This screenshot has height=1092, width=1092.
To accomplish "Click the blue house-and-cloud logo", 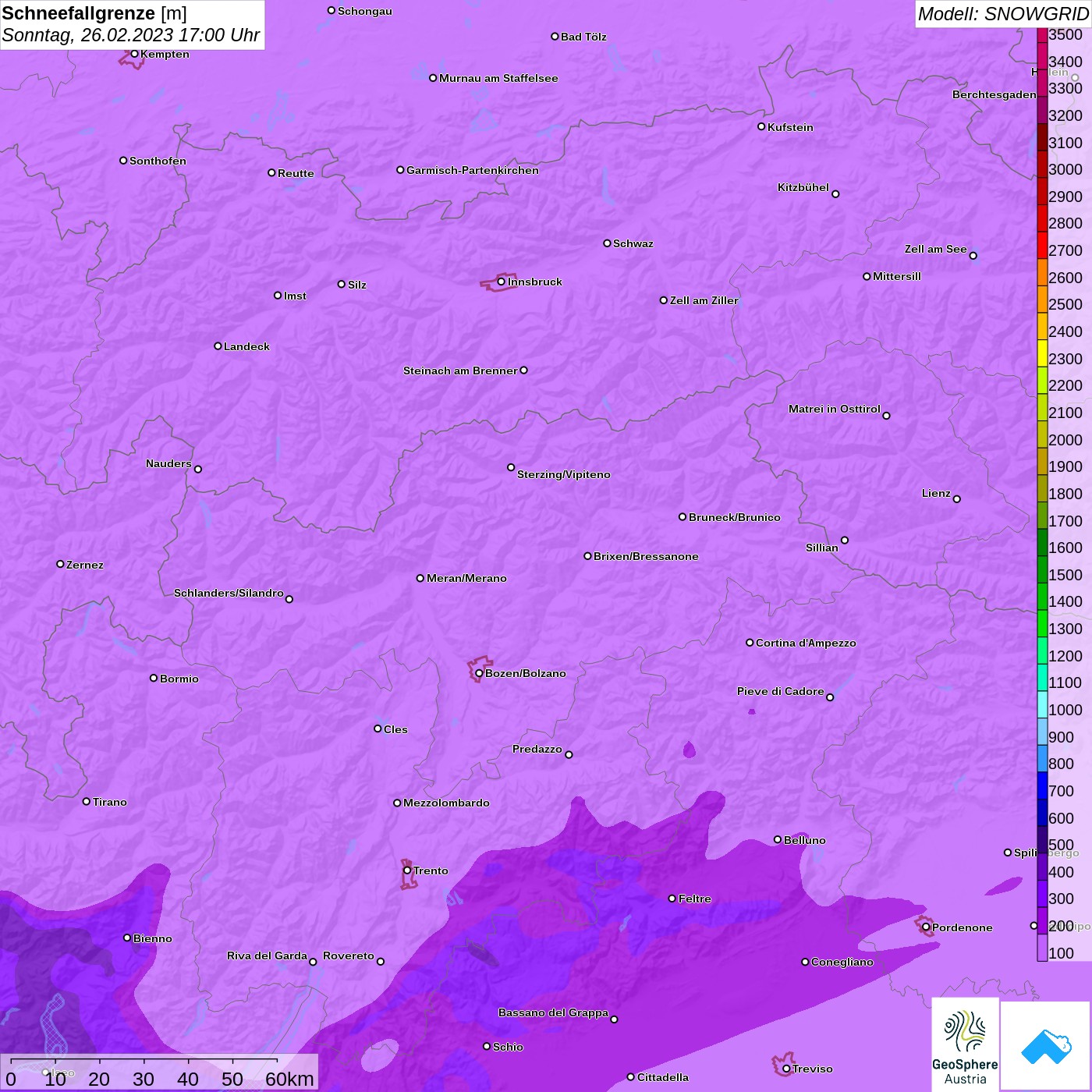I will 1045,1045.
